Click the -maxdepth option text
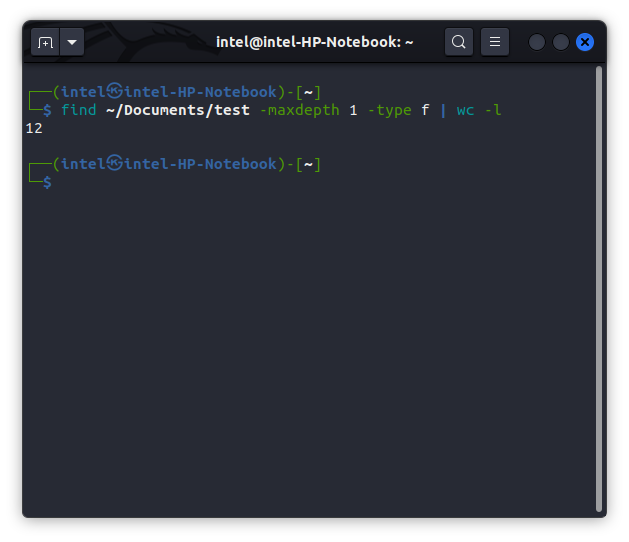The width and height of the screenshot is (629, 542). point(299,110)
